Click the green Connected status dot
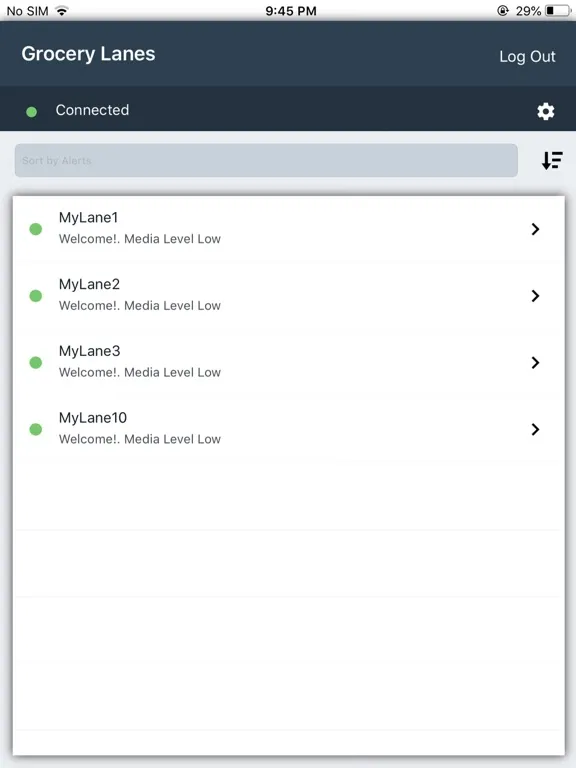Viewport: 576px width, 768px height. click(x=31, y=112)
